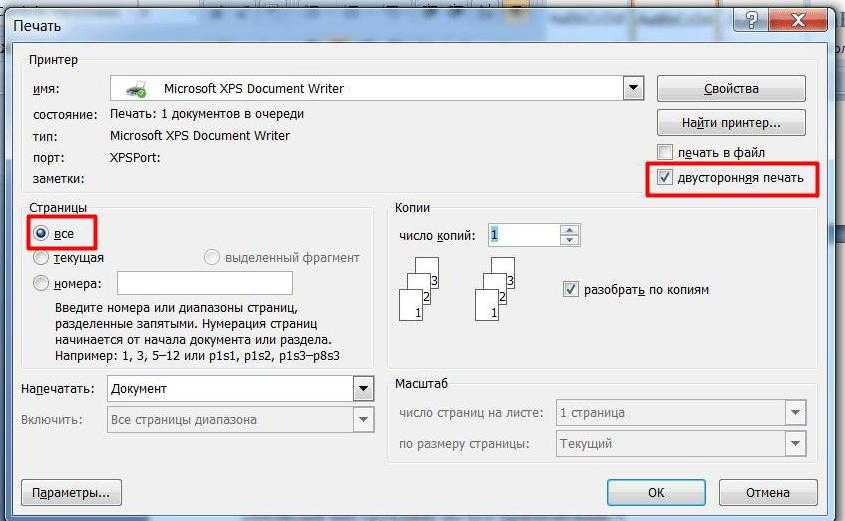
Task: Choose the 'номера' page range radio button
Action: click(41, 283)
